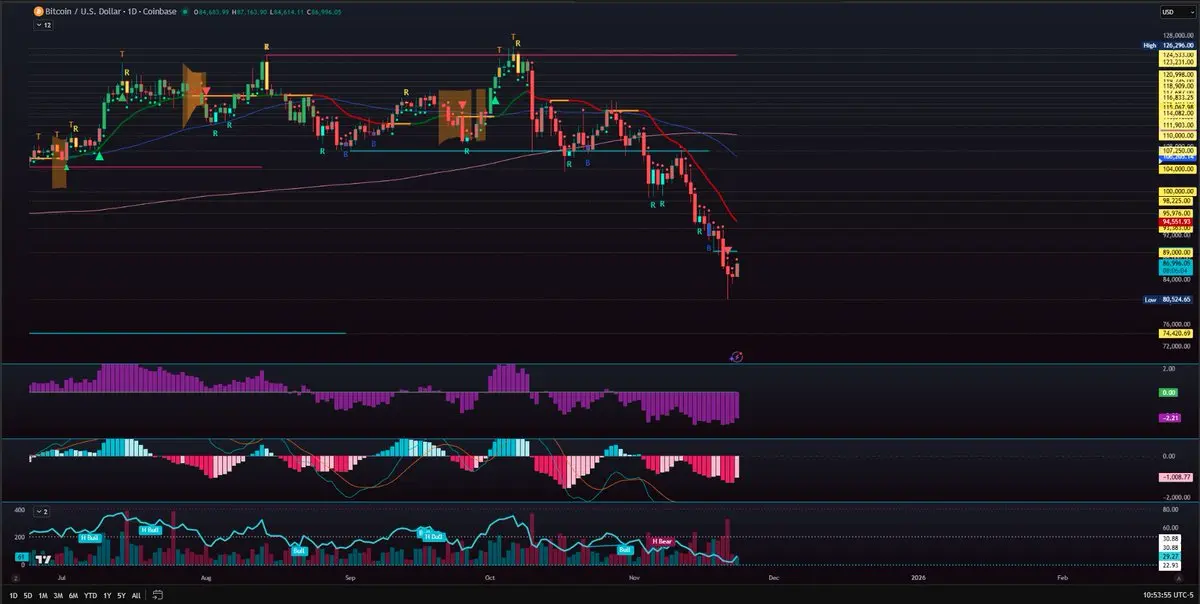This screenshot has width=1200, height=604.
Task: Click the 100,000.00 price level label
Action: (x=1178, y=190)
